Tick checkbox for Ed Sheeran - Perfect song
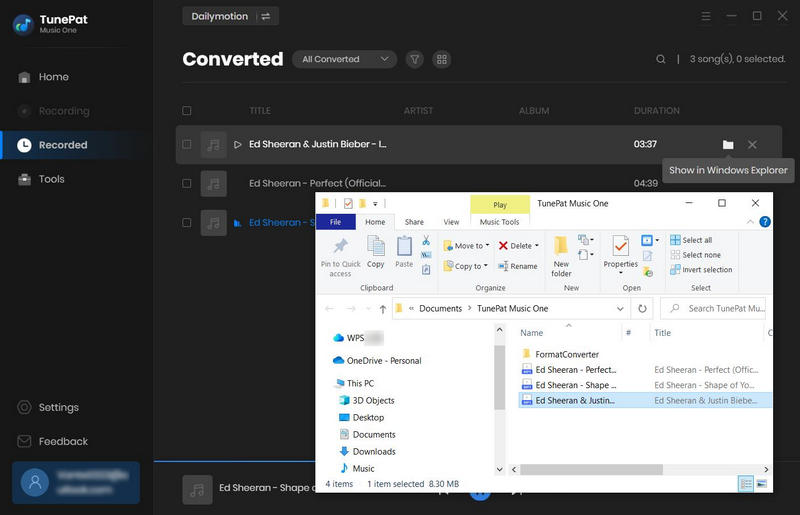This screenshot has width=800, height=515. tap(187, 184)
